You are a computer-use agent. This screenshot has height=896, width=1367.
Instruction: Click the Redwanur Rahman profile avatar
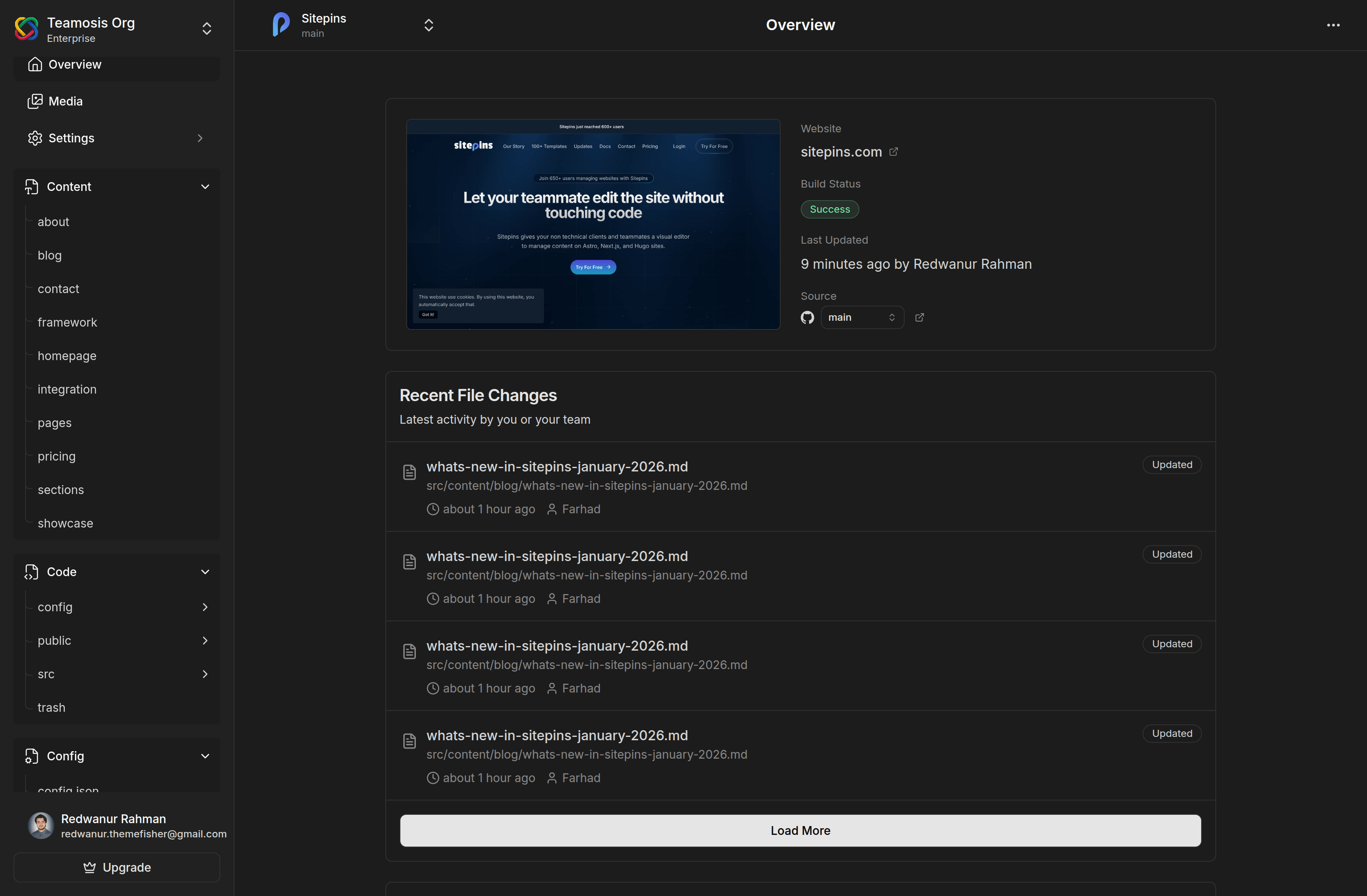click(x=40, y=825)
